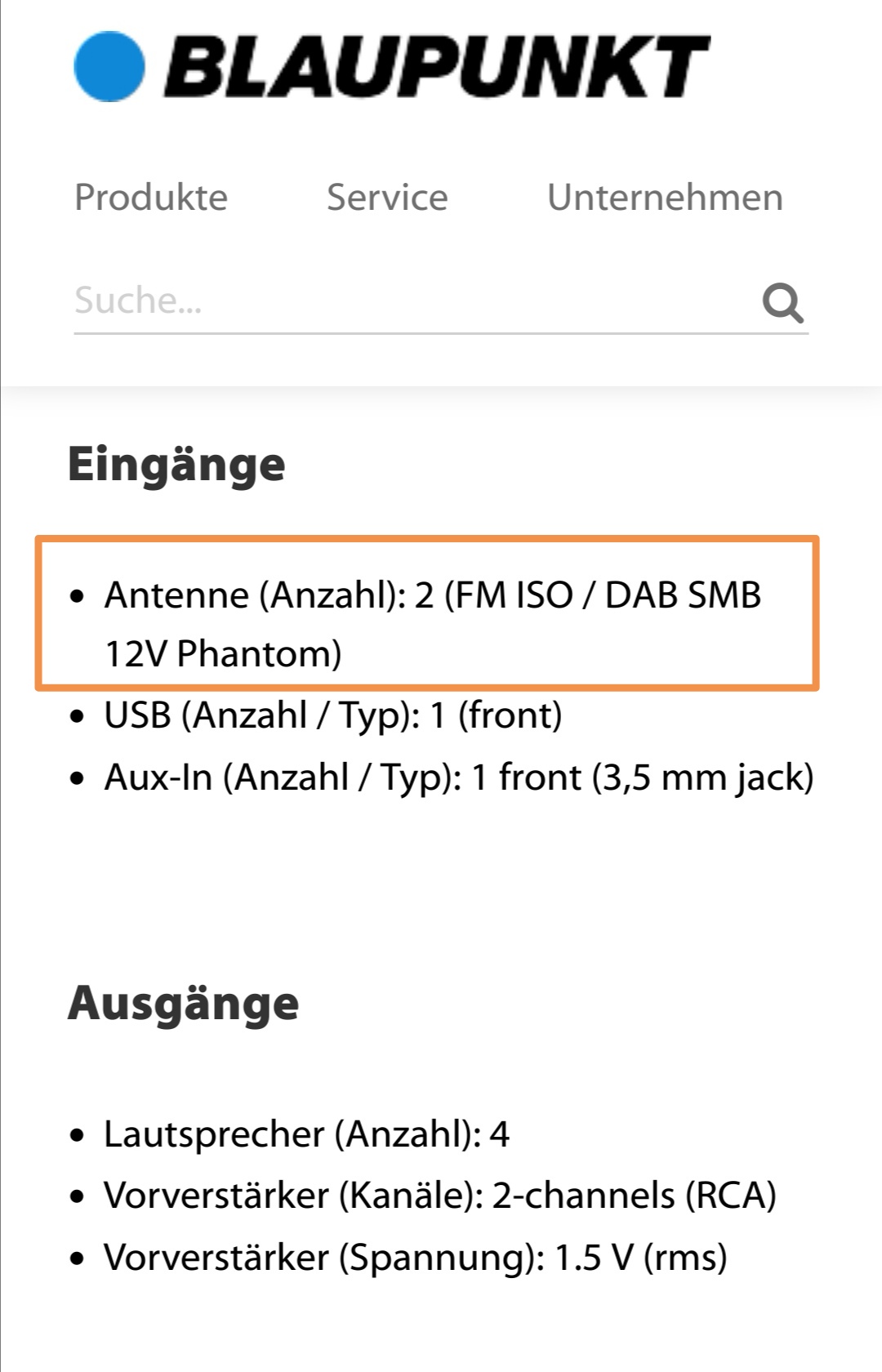Click the BLAUPUNKT wordmark
This screenshot has width=882, height=1372.
(x=437, y=67)
